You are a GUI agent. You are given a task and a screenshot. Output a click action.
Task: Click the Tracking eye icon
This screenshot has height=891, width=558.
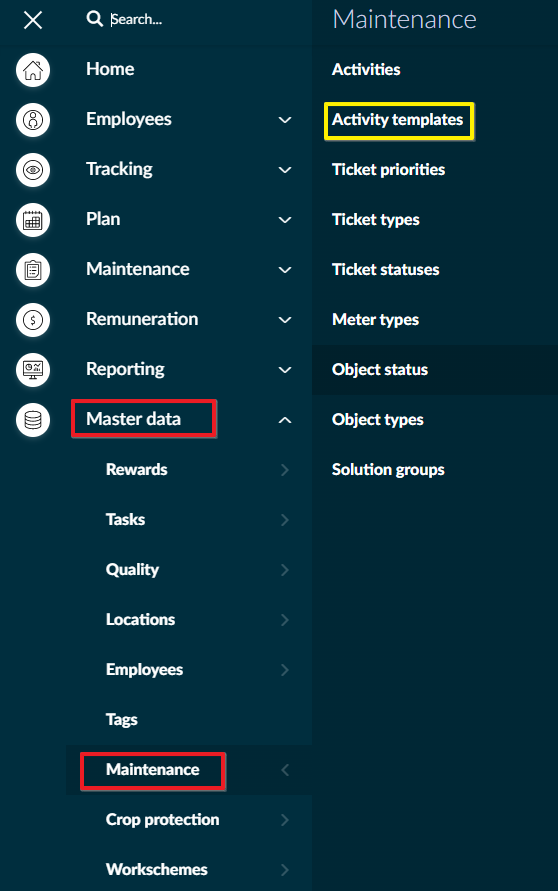click(x=33, y=170)
